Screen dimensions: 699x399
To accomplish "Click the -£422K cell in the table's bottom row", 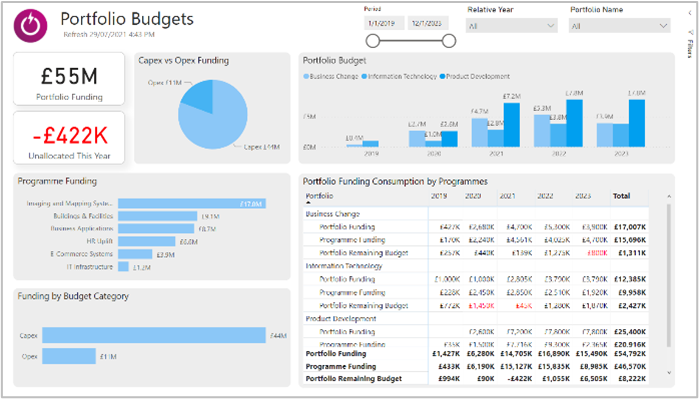I will tap(519, 379).
